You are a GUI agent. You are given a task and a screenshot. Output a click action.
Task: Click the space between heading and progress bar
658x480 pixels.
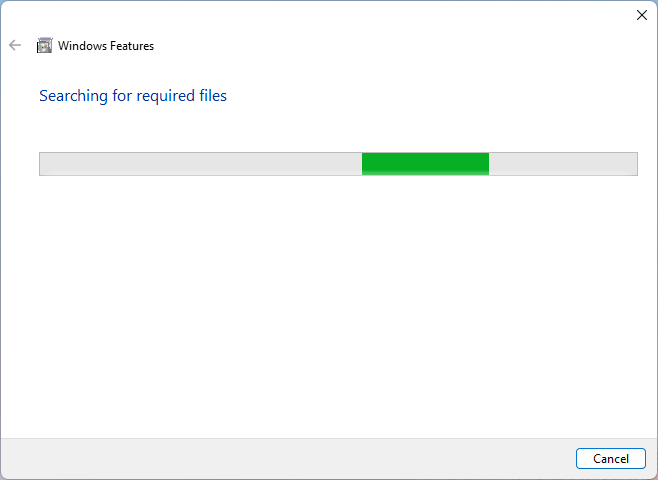point(330,128)
